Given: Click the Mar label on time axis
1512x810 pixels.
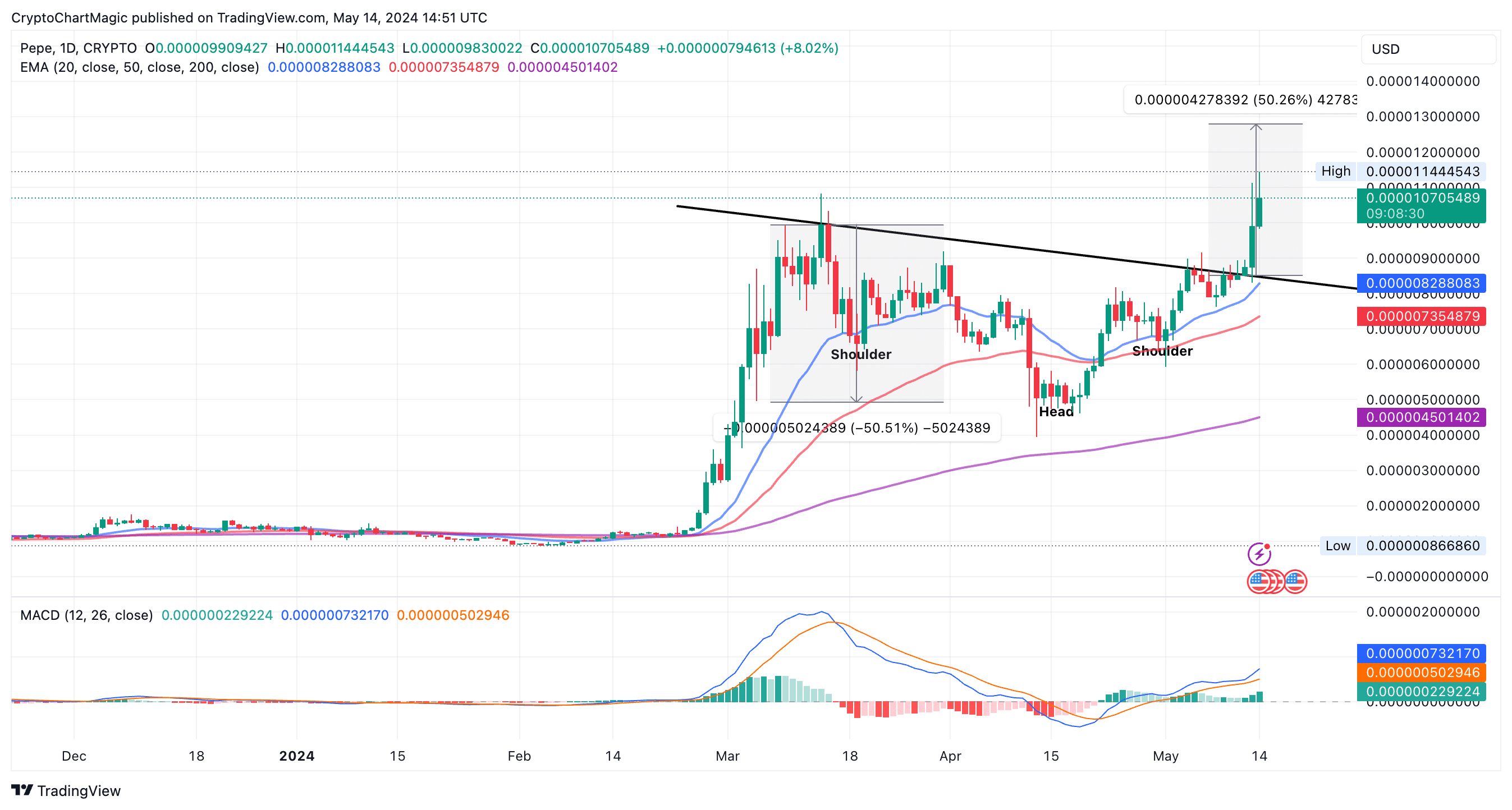Looking at the screenshot, I should (x=727, y=756).
